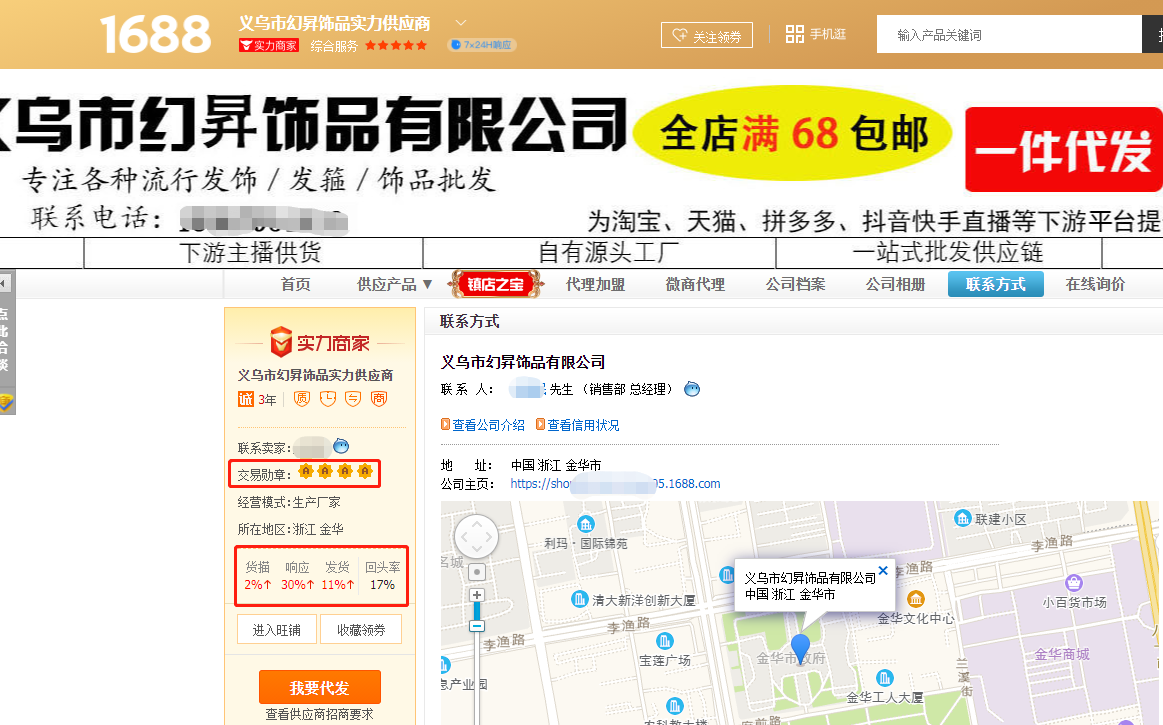Go to the 首页 tab
1163x725 pixels.
tap(295, 284)
